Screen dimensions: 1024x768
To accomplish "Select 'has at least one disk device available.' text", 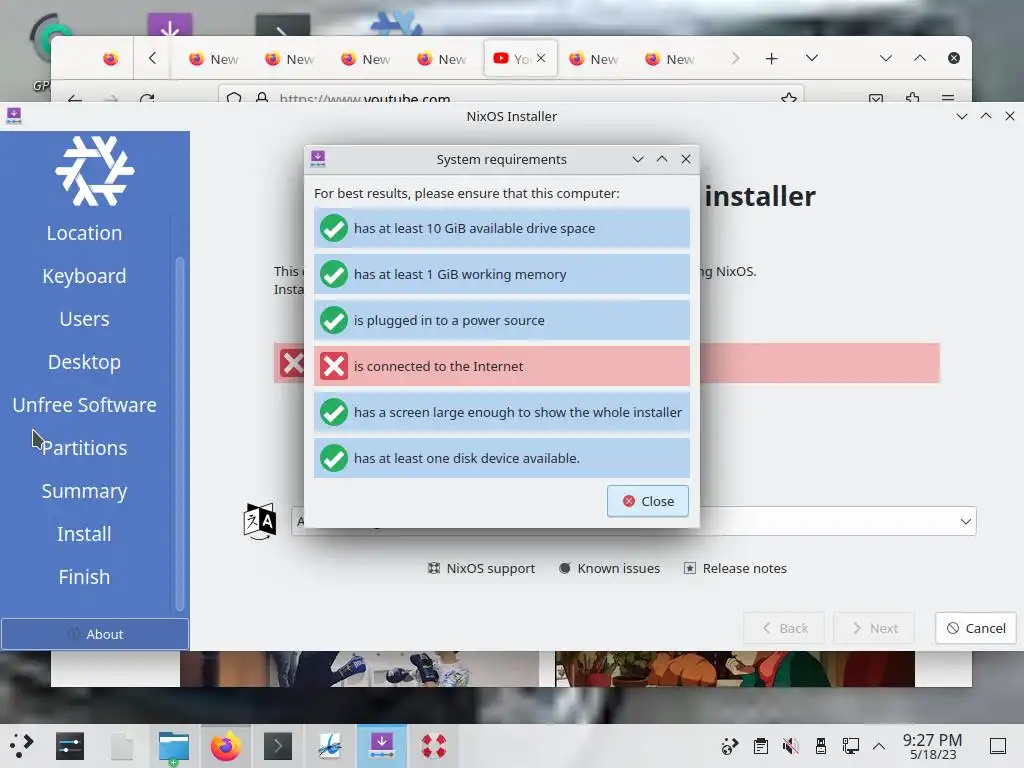I will [467, 458].
